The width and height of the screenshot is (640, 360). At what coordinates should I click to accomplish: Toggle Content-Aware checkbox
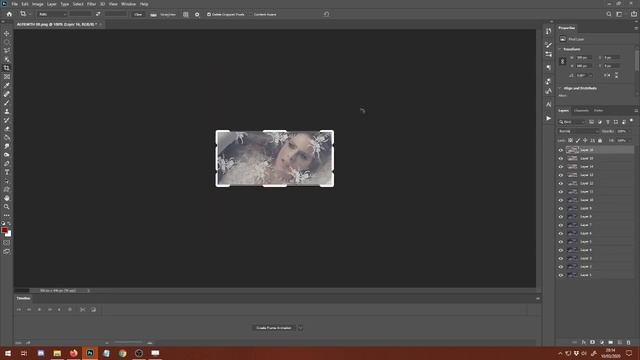251,14
